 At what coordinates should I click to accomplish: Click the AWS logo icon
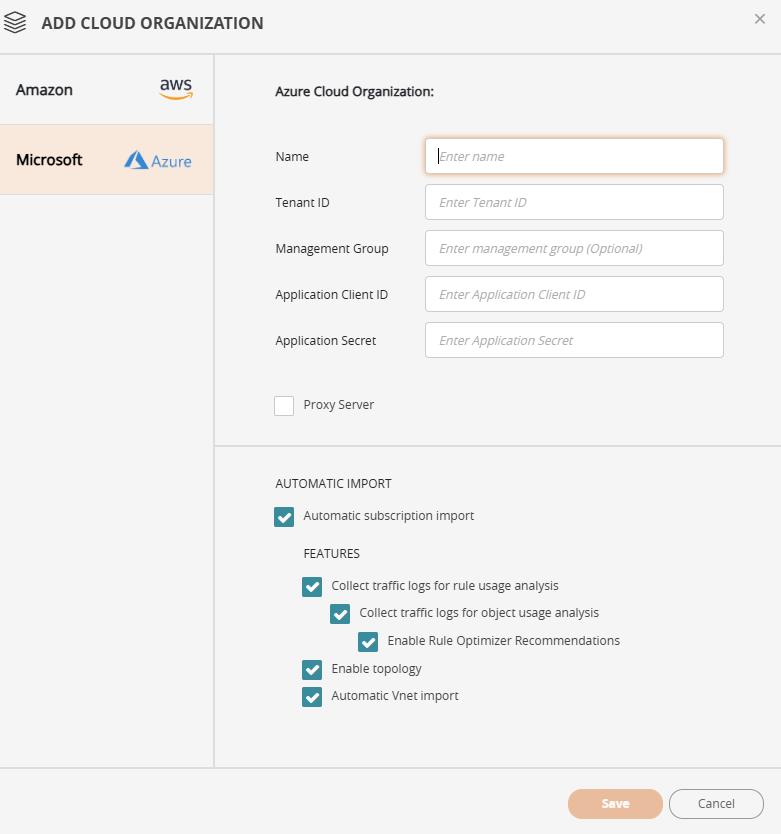tap(176, 90)
